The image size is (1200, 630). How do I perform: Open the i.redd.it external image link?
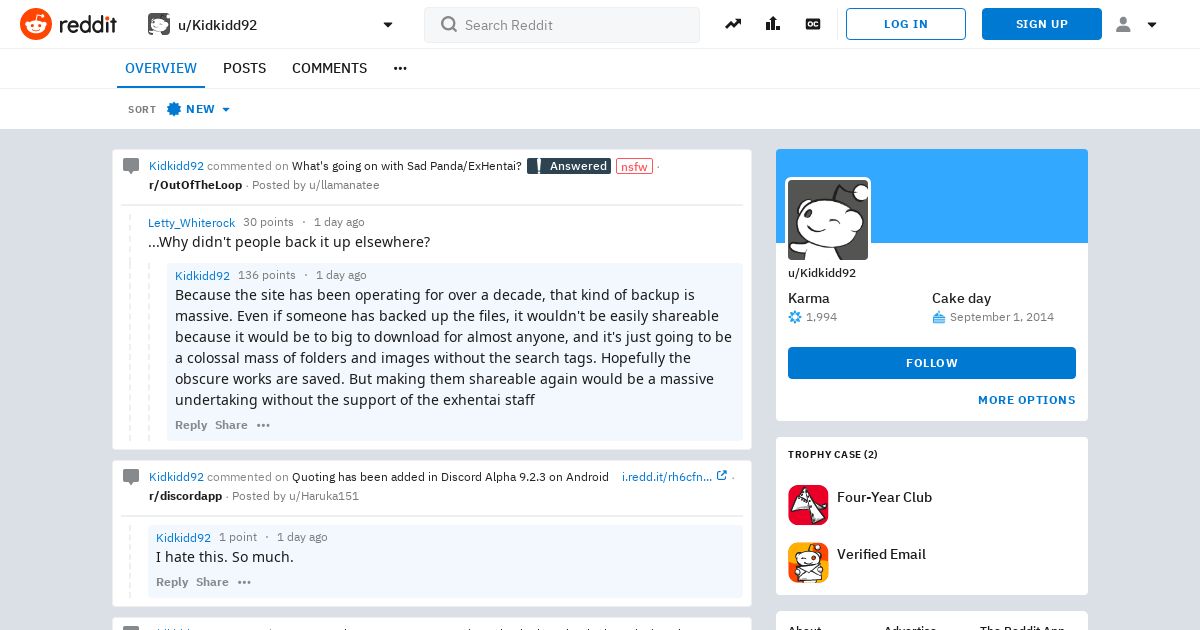tap(674, 477)
